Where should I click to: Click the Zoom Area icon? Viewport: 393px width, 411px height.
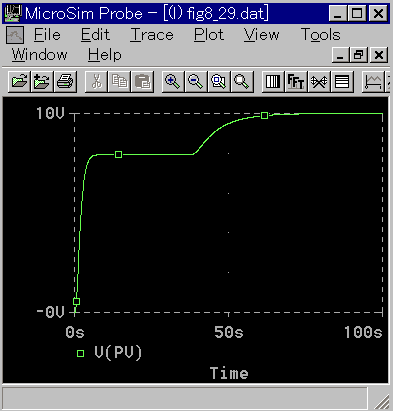[x=219, y=81]
